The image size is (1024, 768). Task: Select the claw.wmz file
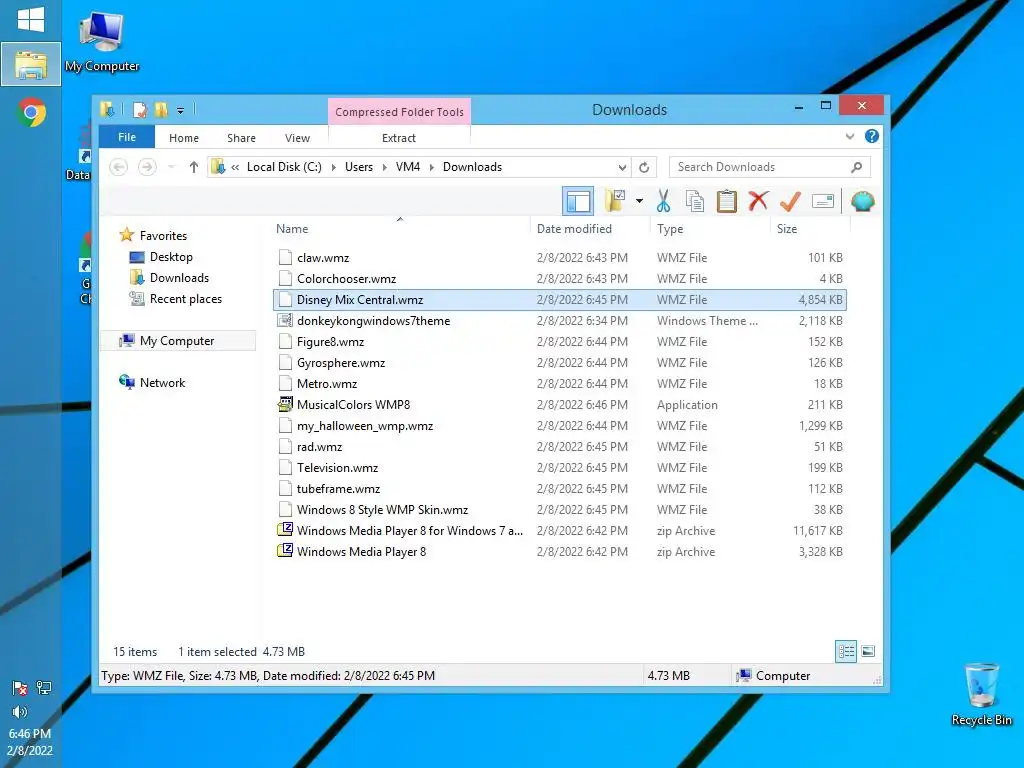click(x=560, y=257)
